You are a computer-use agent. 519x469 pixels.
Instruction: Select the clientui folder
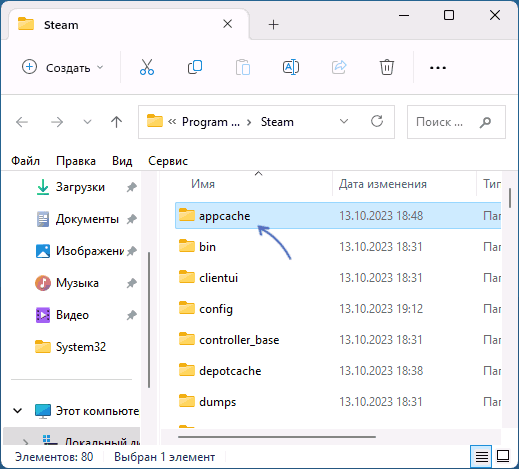338,278
